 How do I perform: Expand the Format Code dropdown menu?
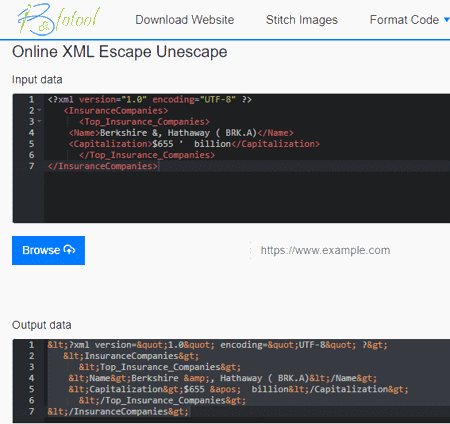point(410,20)
